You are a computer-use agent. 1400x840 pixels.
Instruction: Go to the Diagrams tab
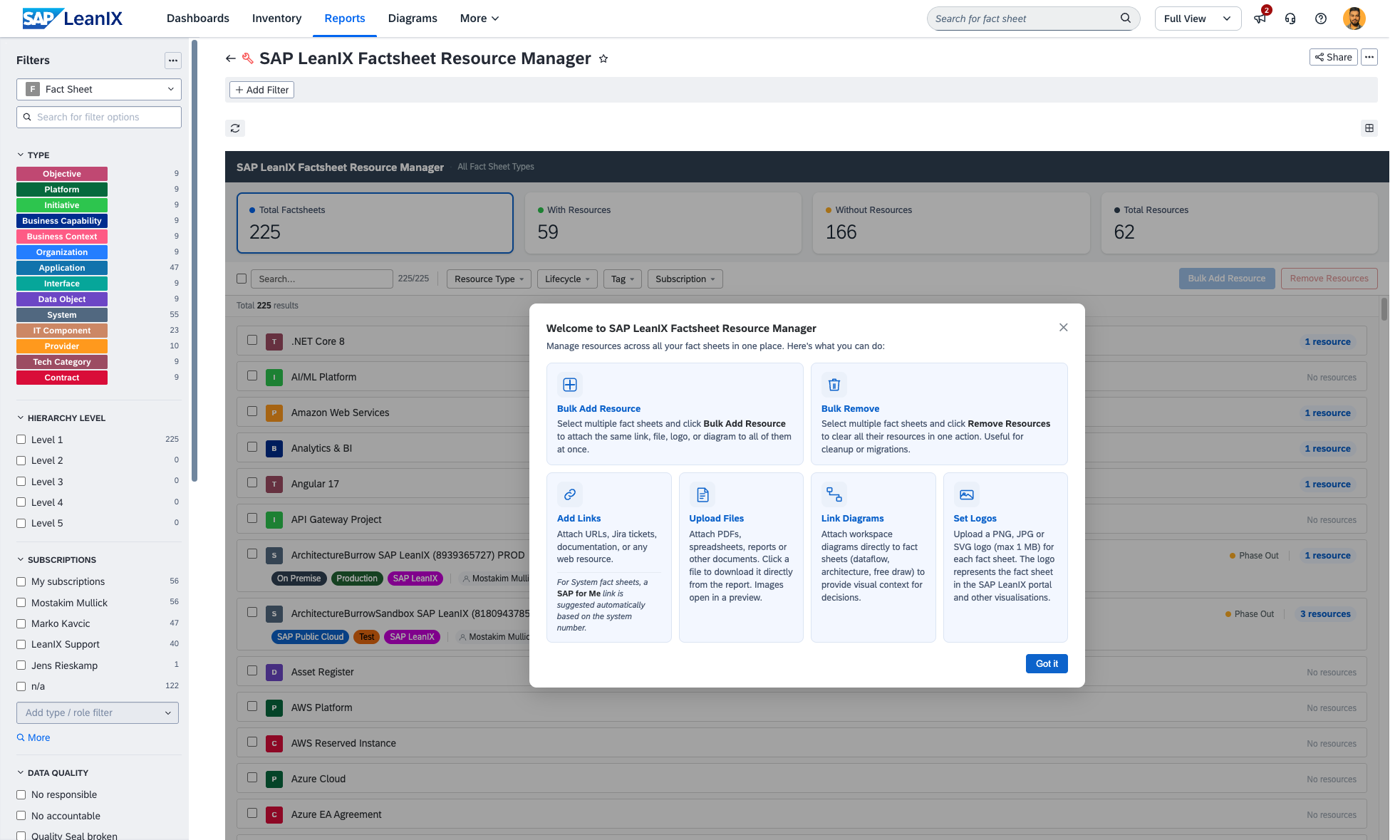point(413,19)
